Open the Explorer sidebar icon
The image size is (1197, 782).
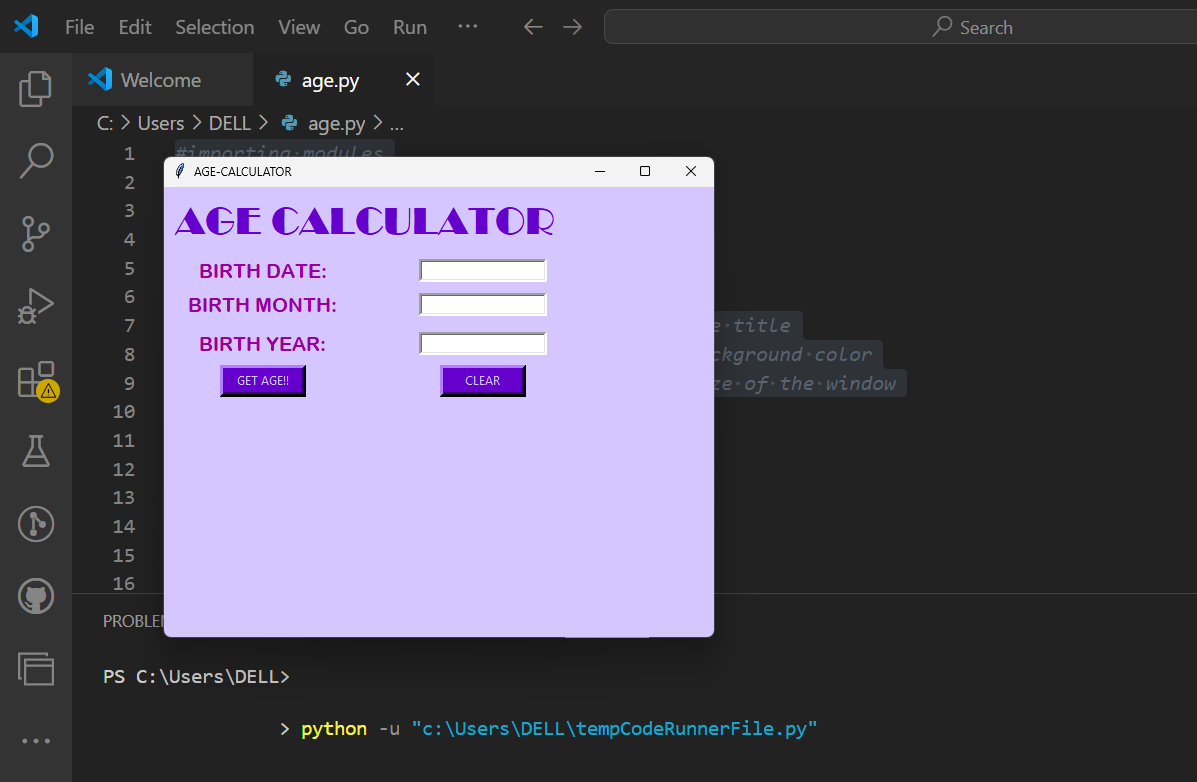[36, 88]
